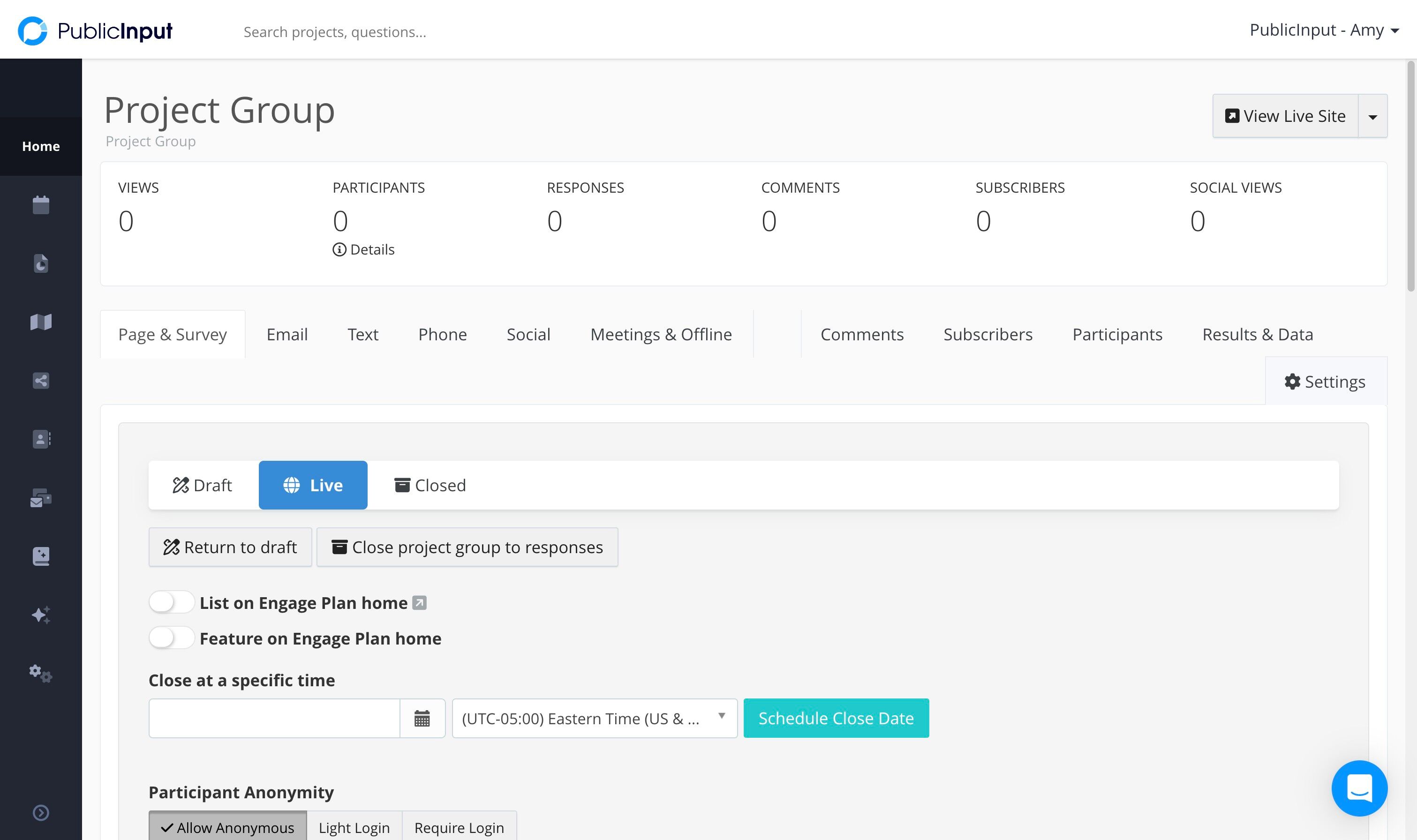Image resolution: width=1417 pixels, height=840 pixels.
Task: Click the close date input field
Action: click(275, 718)
